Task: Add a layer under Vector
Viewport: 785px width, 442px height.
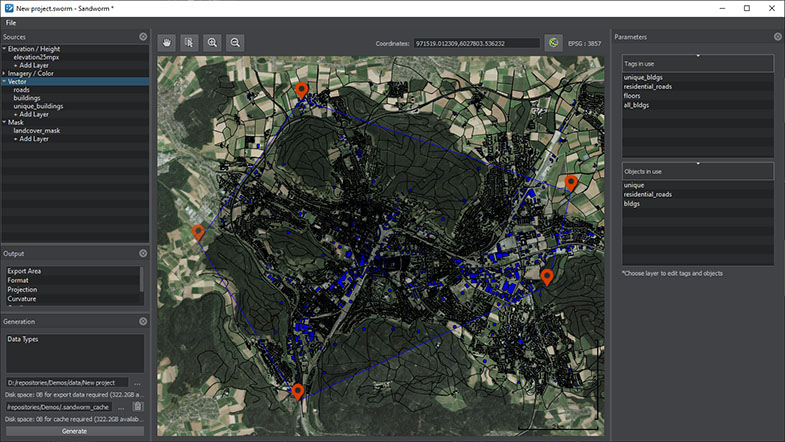Action: click(x=34, y=114)
